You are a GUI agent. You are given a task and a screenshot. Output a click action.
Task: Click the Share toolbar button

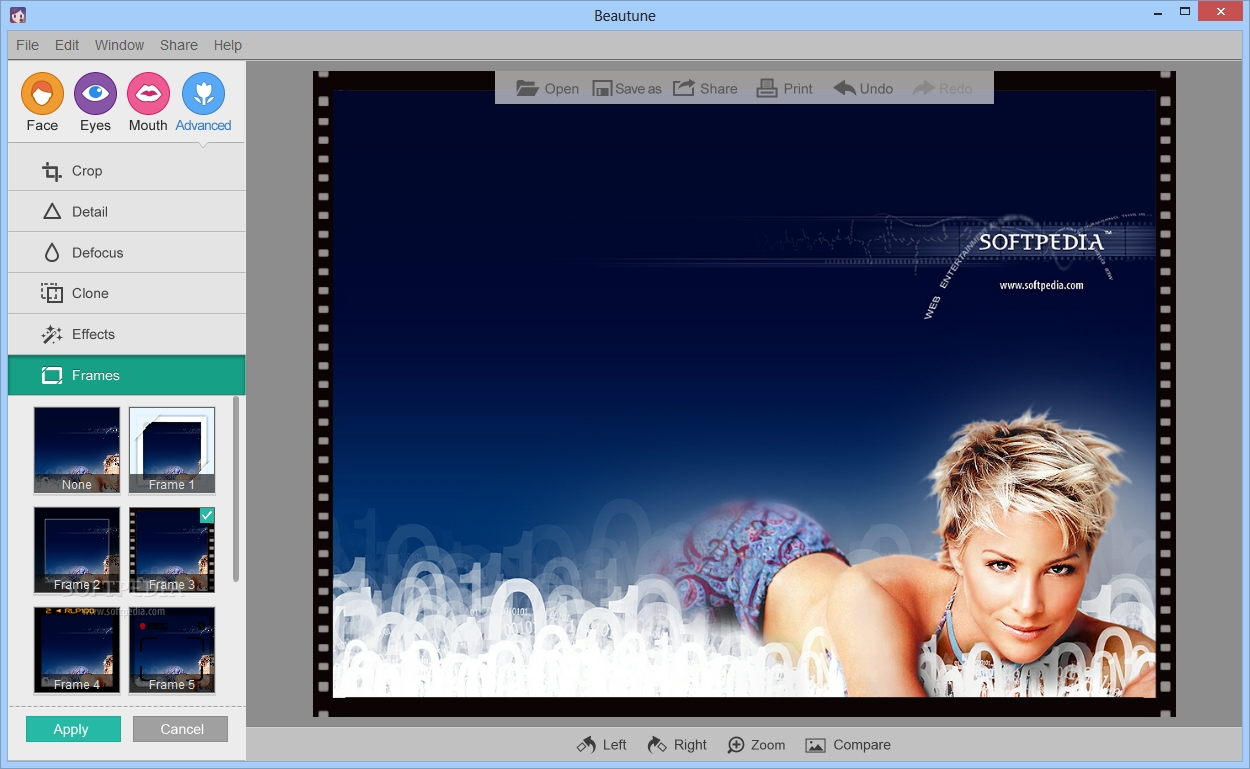[x=705, y=88]
